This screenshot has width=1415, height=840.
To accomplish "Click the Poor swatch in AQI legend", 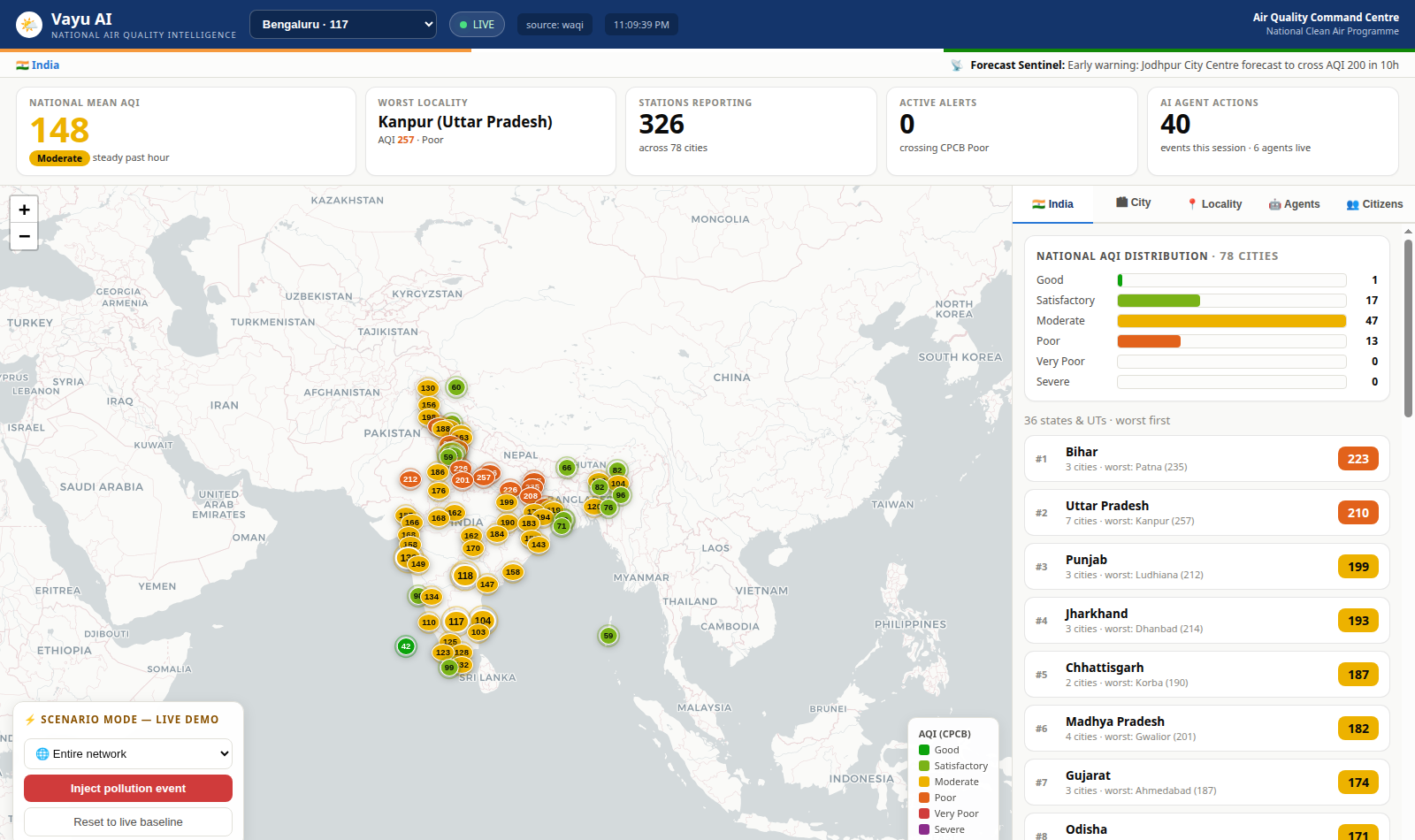I will click(924, 798).
